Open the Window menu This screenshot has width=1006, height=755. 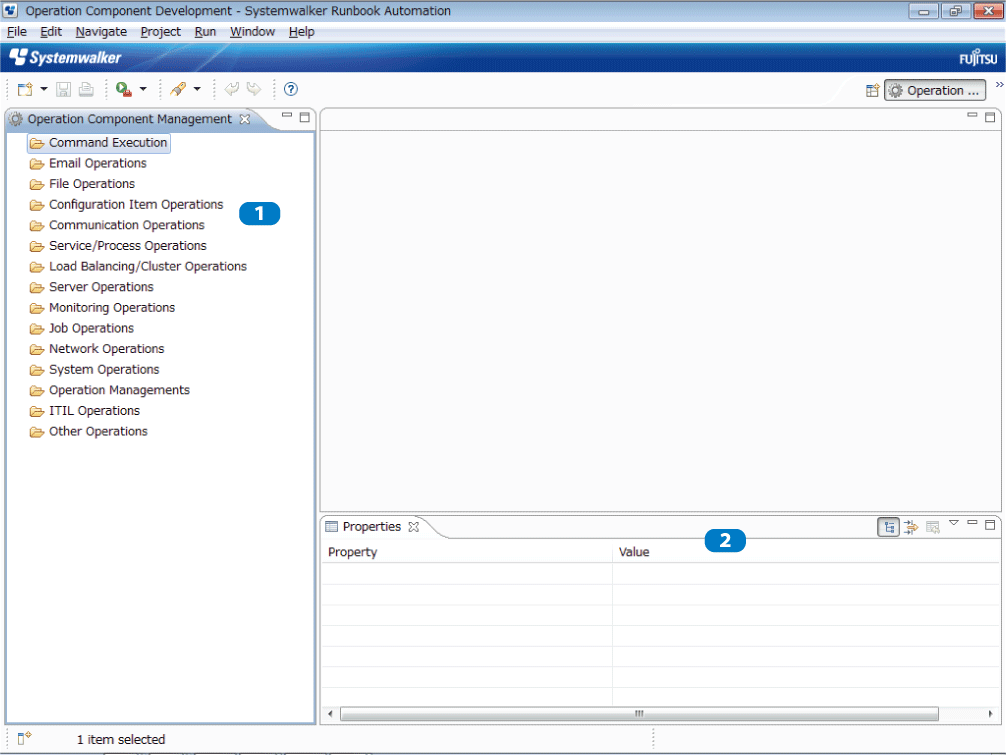252,31
